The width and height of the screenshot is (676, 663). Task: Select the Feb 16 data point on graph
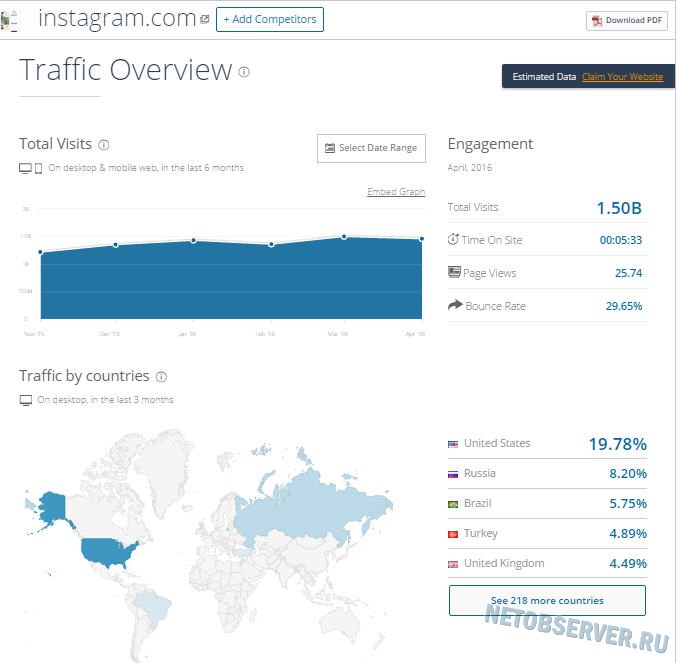(x=271, y=244)
